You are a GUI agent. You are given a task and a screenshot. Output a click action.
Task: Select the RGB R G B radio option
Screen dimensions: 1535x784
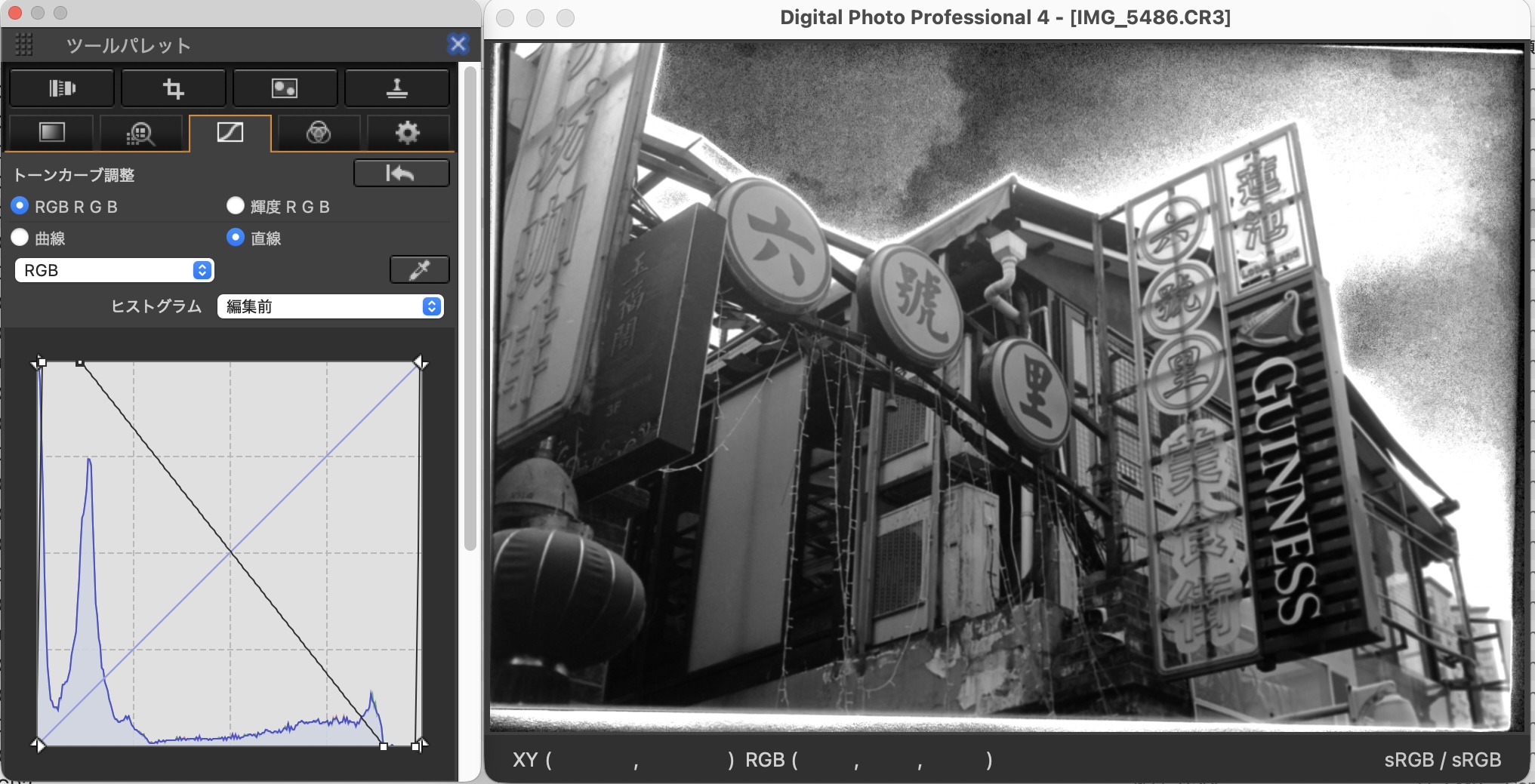pyautogui.click(x=20, y=206)
